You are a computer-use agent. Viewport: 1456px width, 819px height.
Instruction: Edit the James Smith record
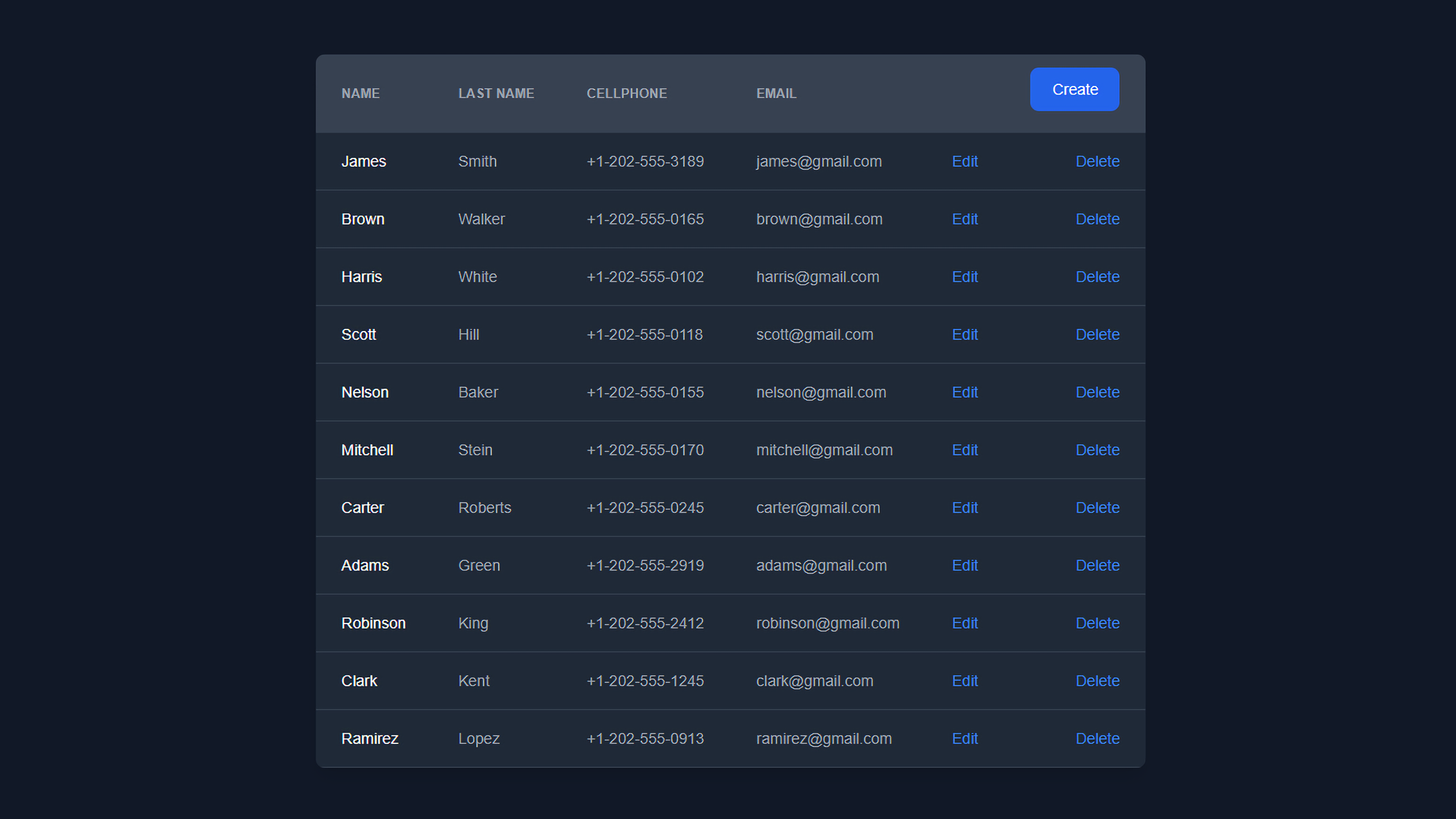[x=965, y=161]
